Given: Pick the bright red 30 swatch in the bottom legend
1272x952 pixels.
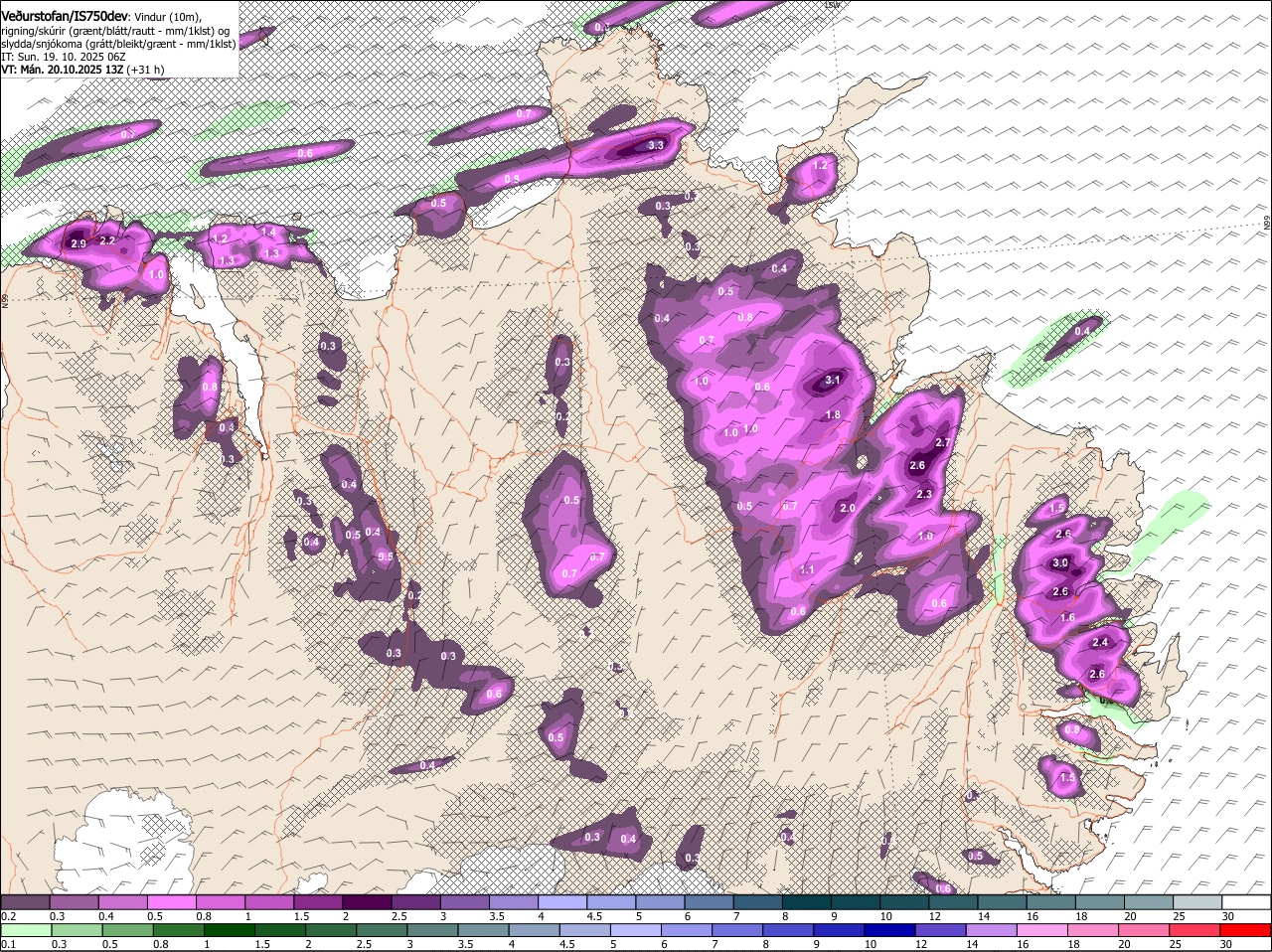Looking at the screenshot, I should (x=1246, y=930).
